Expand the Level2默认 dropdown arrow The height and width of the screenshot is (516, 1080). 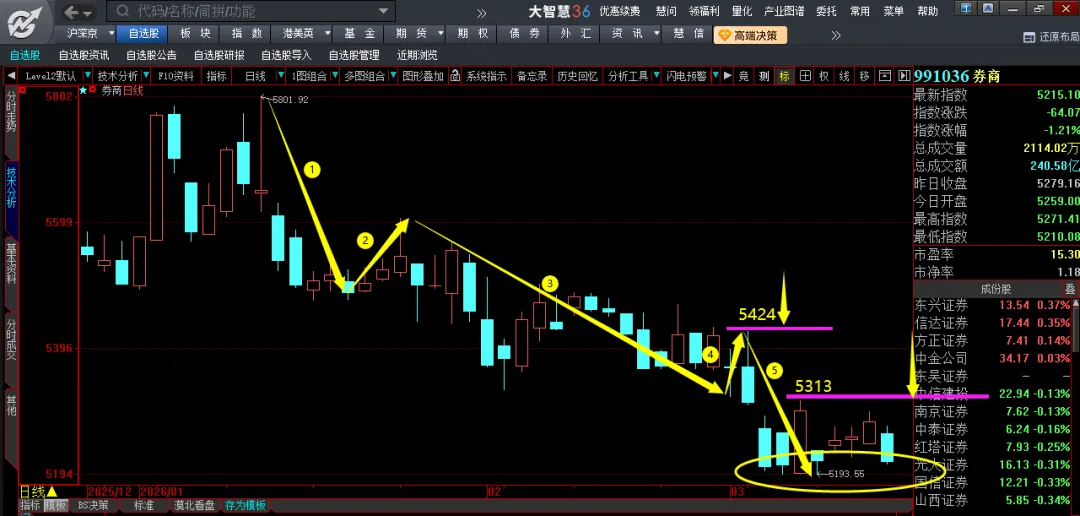87,76
